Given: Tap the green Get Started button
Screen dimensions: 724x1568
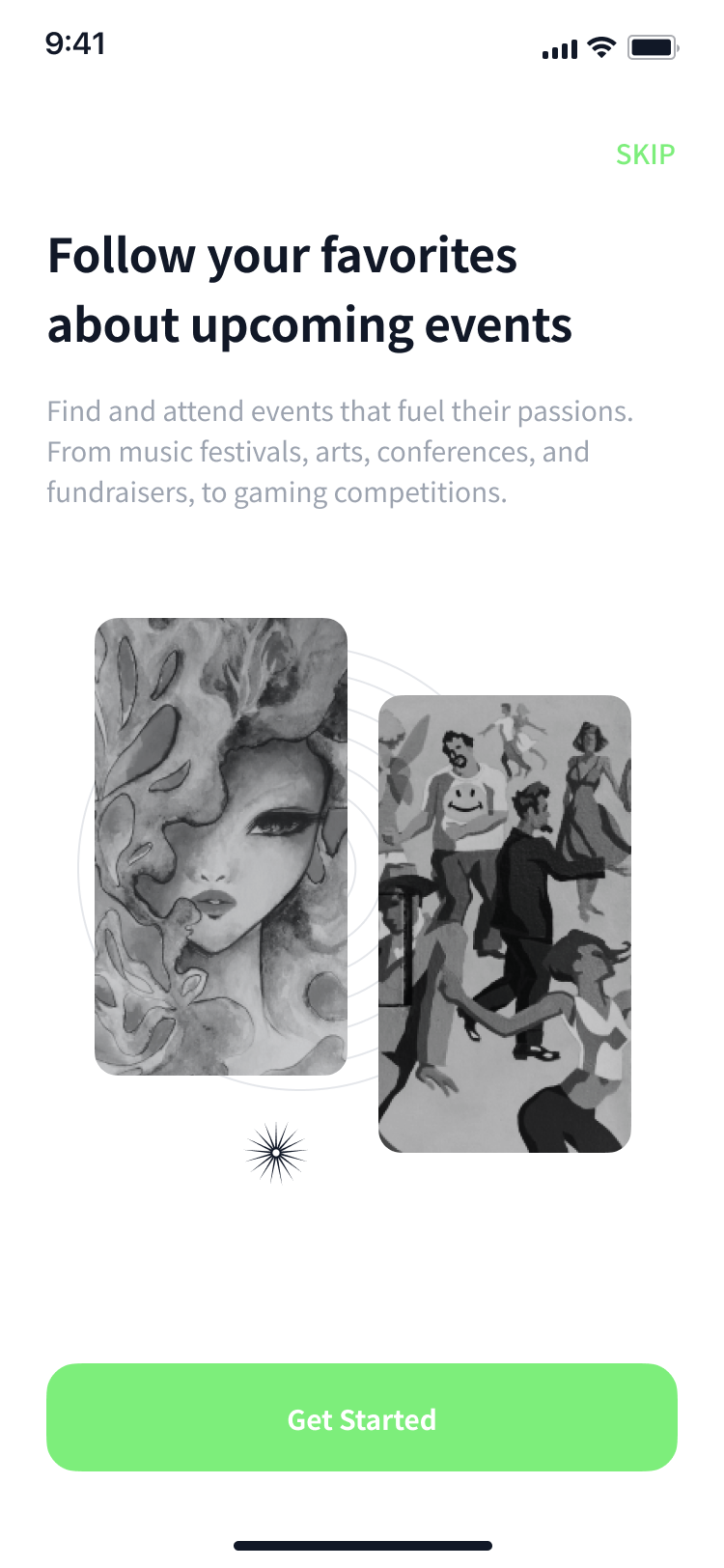Looking at the screenshot, I should pos(362,1417).
